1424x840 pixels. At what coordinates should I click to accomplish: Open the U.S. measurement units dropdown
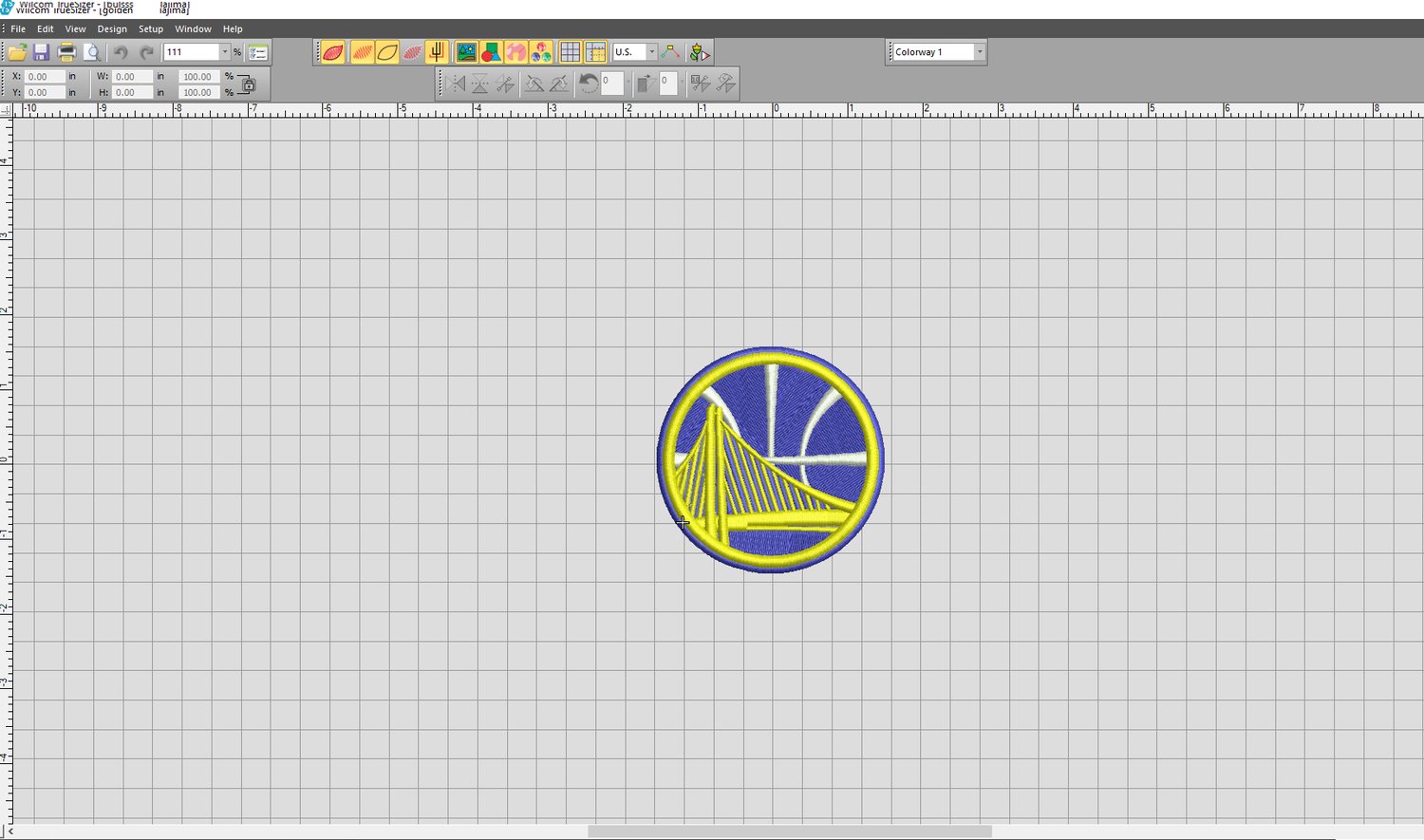click(x=652, y=52)
